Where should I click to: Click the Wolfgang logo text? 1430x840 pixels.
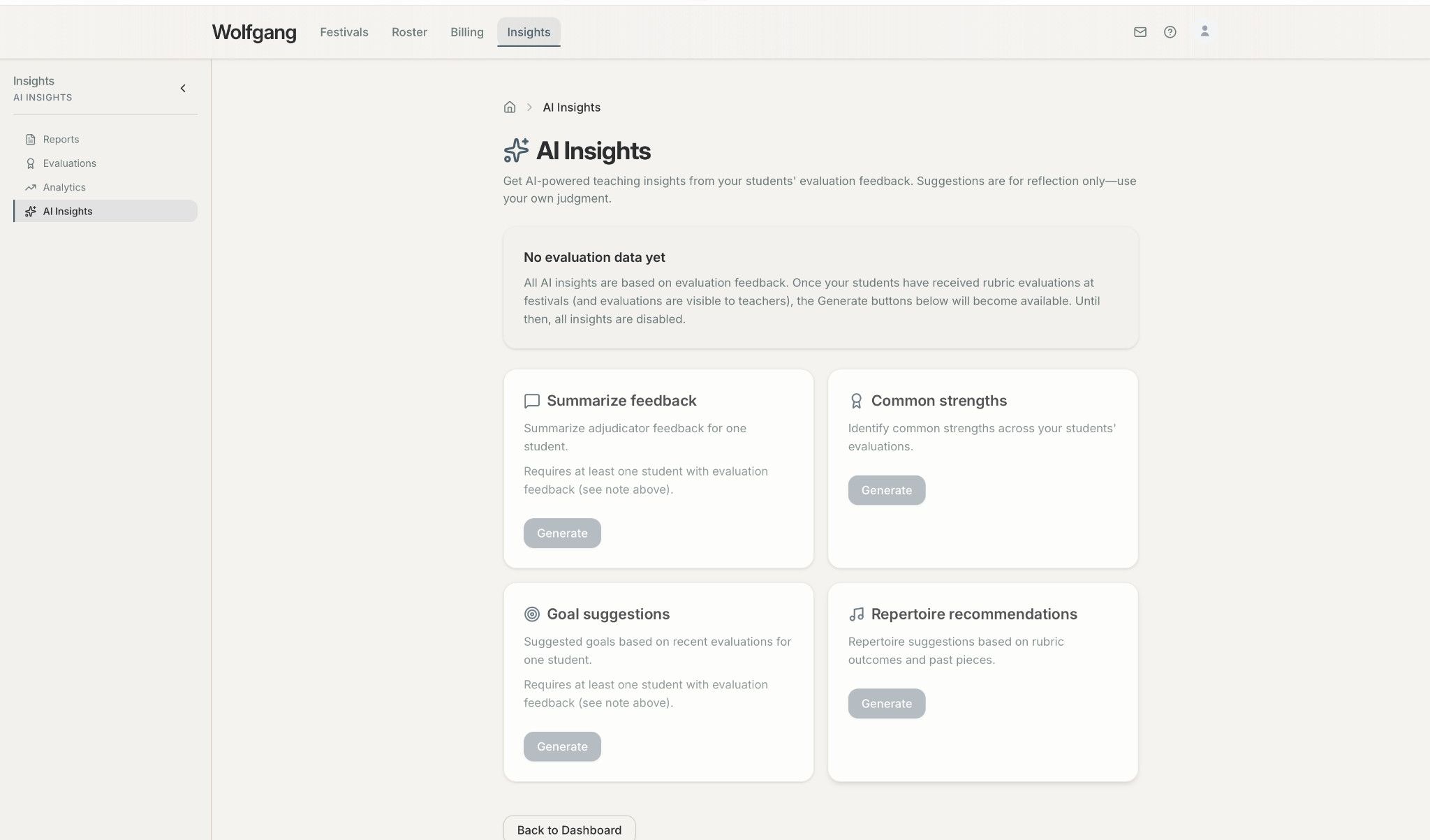click(254, 32)
